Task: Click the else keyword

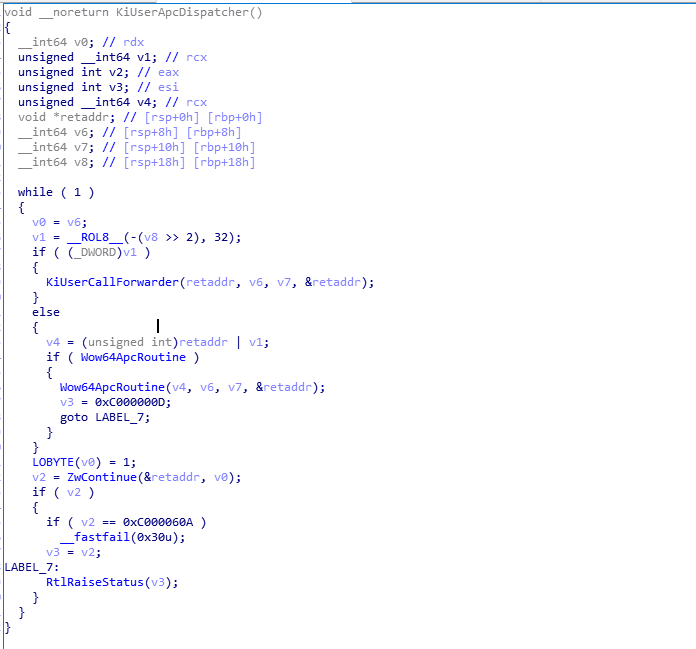Action: tap(46, 312)
